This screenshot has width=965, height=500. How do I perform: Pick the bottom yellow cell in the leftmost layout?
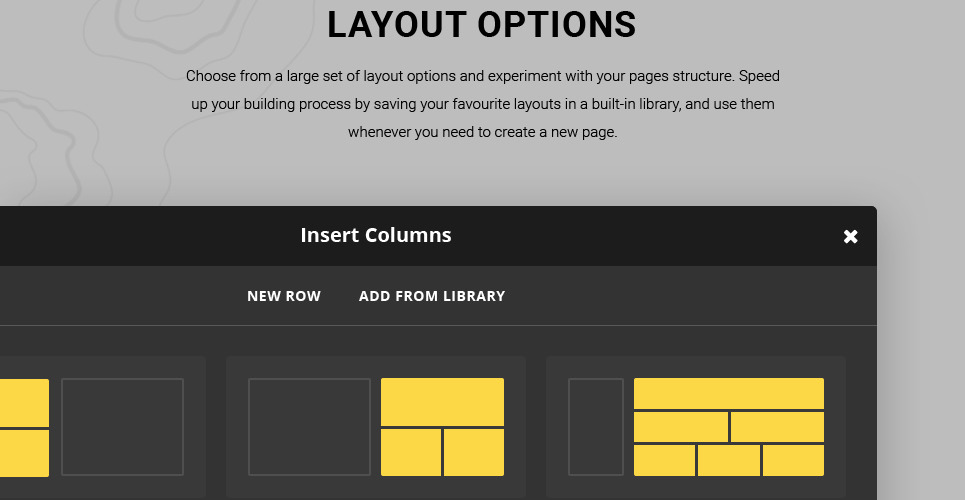click(24, 453)
